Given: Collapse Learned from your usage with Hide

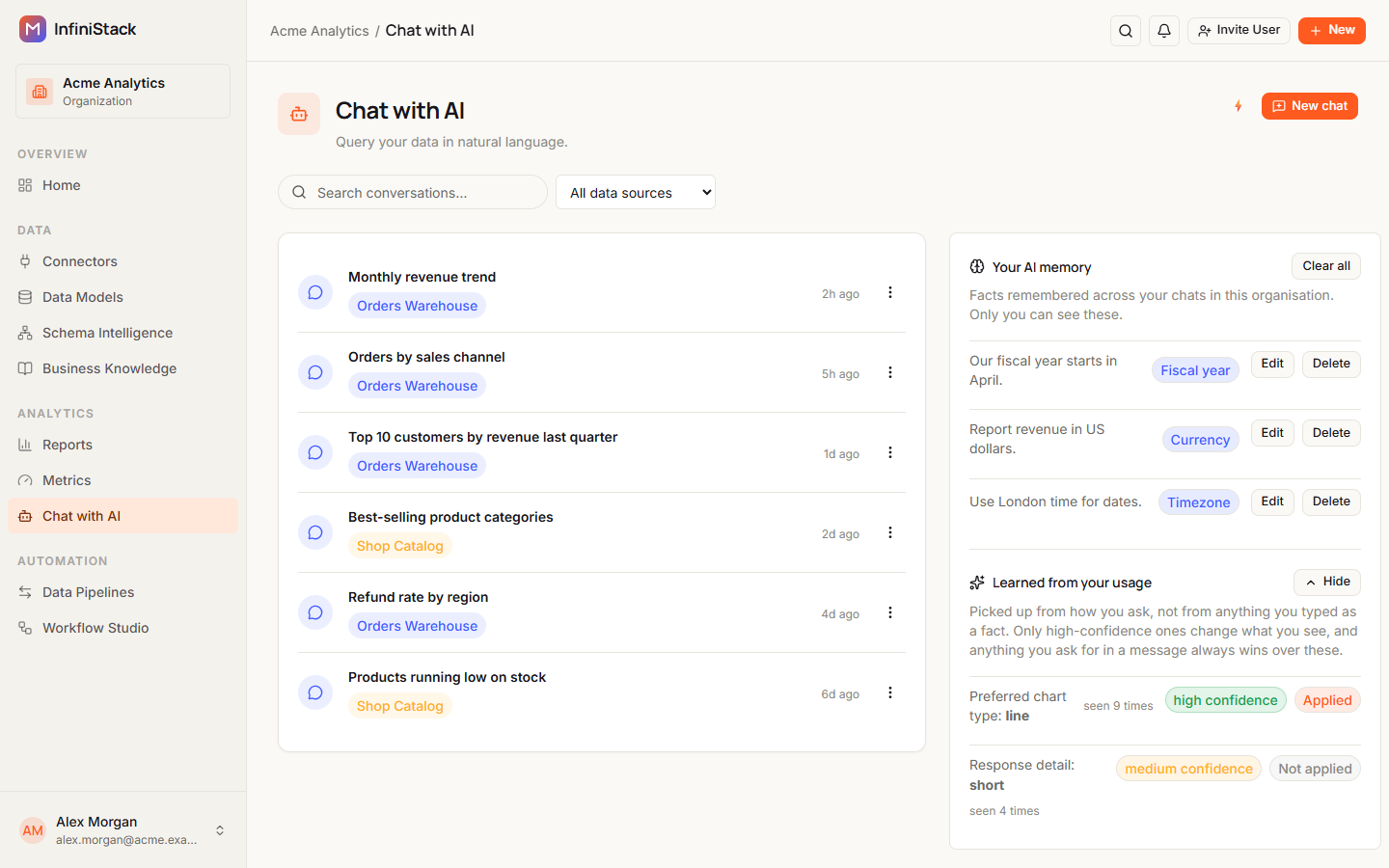Looking at the screenshot, I should [1327, 582].
